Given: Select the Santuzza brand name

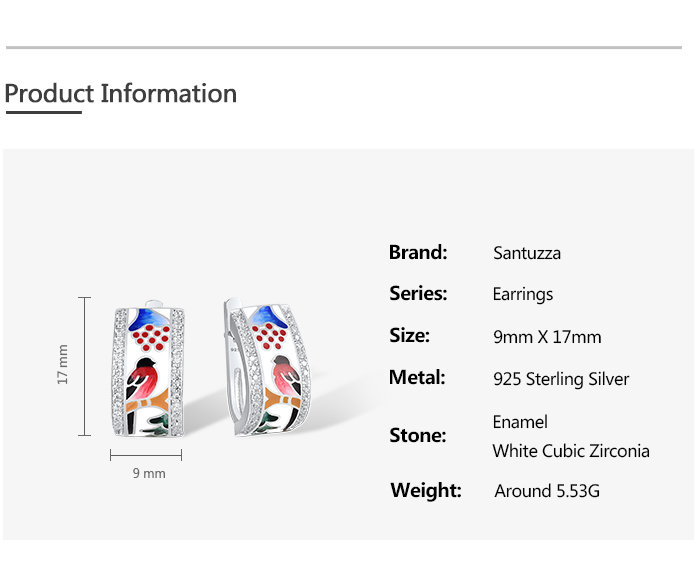Looking at the screenshot, I should [526, 253].
